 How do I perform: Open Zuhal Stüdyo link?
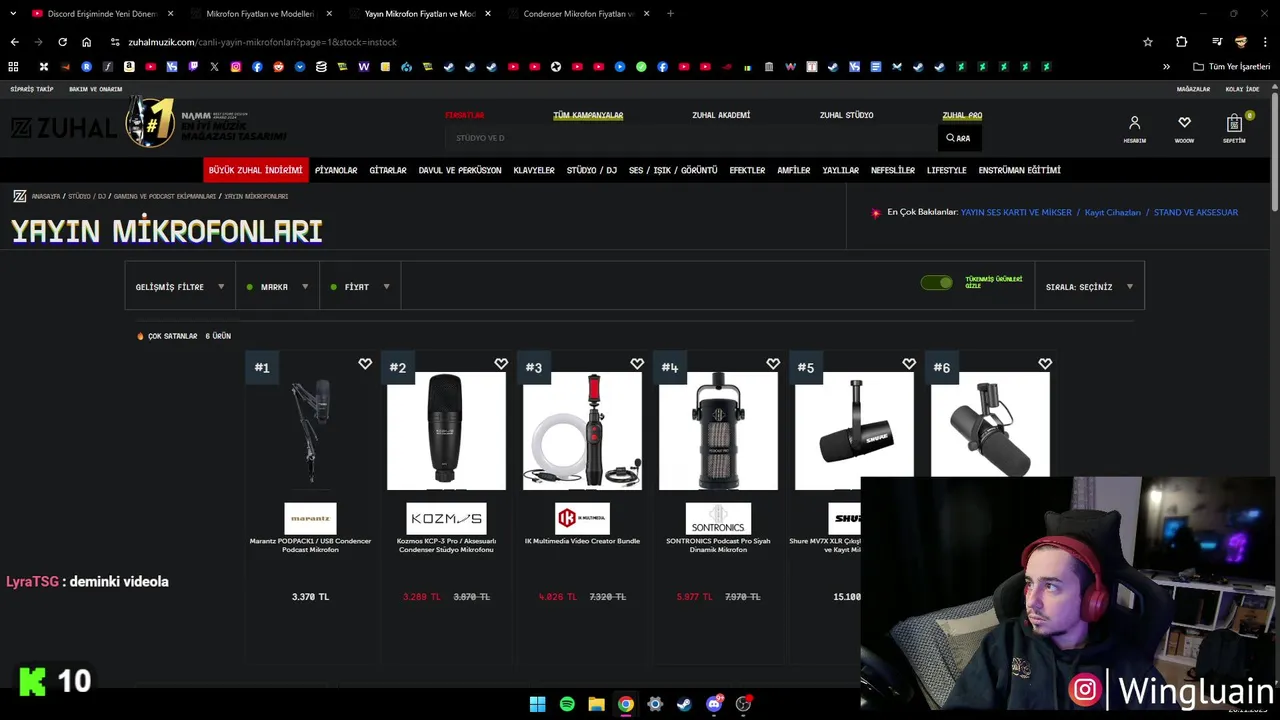tap(847, 115)
